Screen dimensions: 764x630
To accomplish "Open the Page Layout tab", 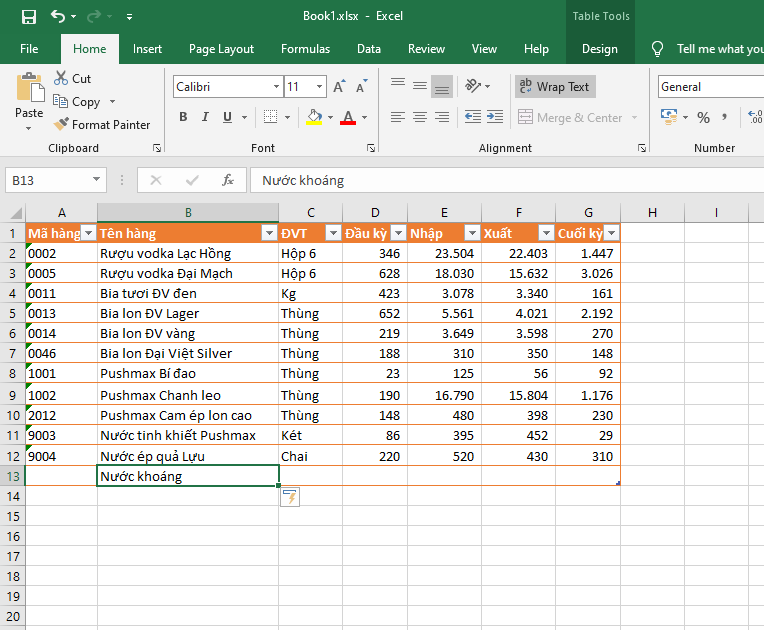I will 221,49.
